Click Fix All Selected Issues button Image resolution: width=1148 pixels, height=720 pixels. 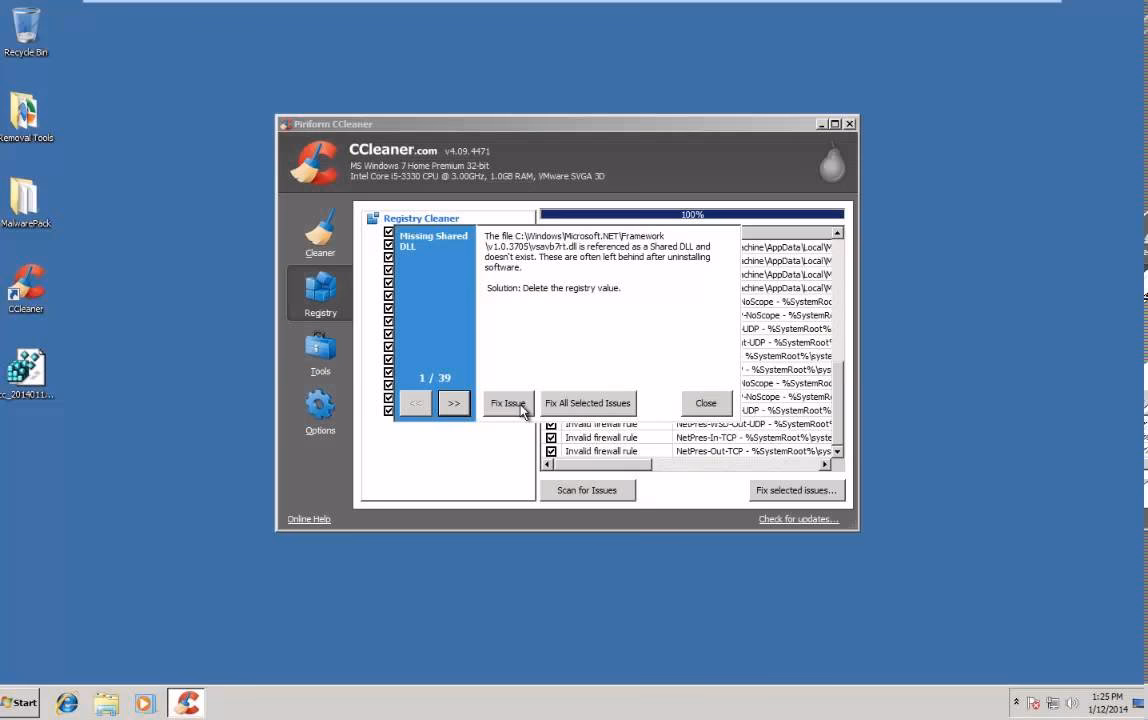click(x=588, y=403)
